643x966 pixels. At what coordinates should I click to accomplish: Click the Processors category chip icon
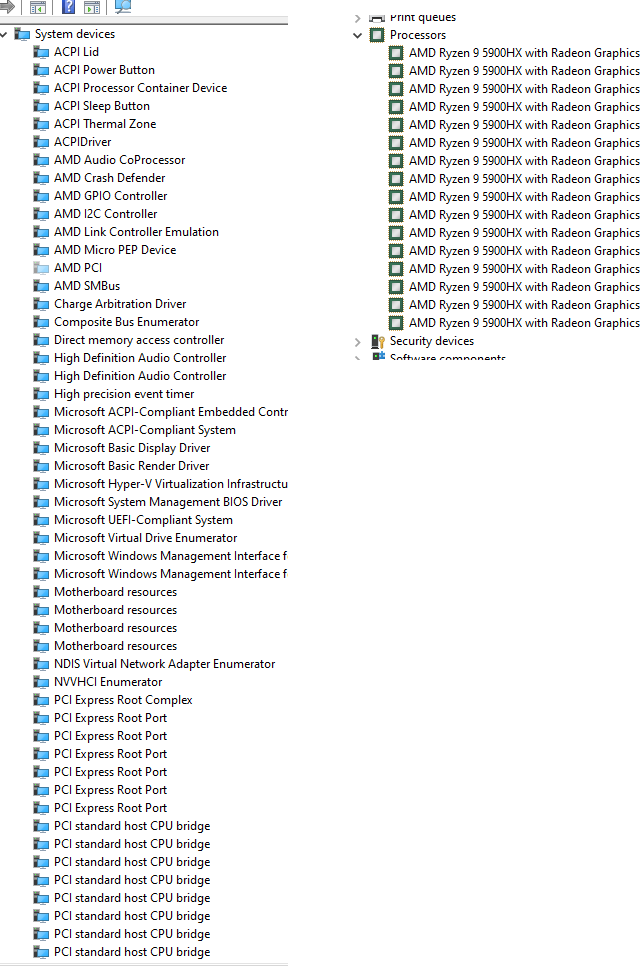pos(377,35)
